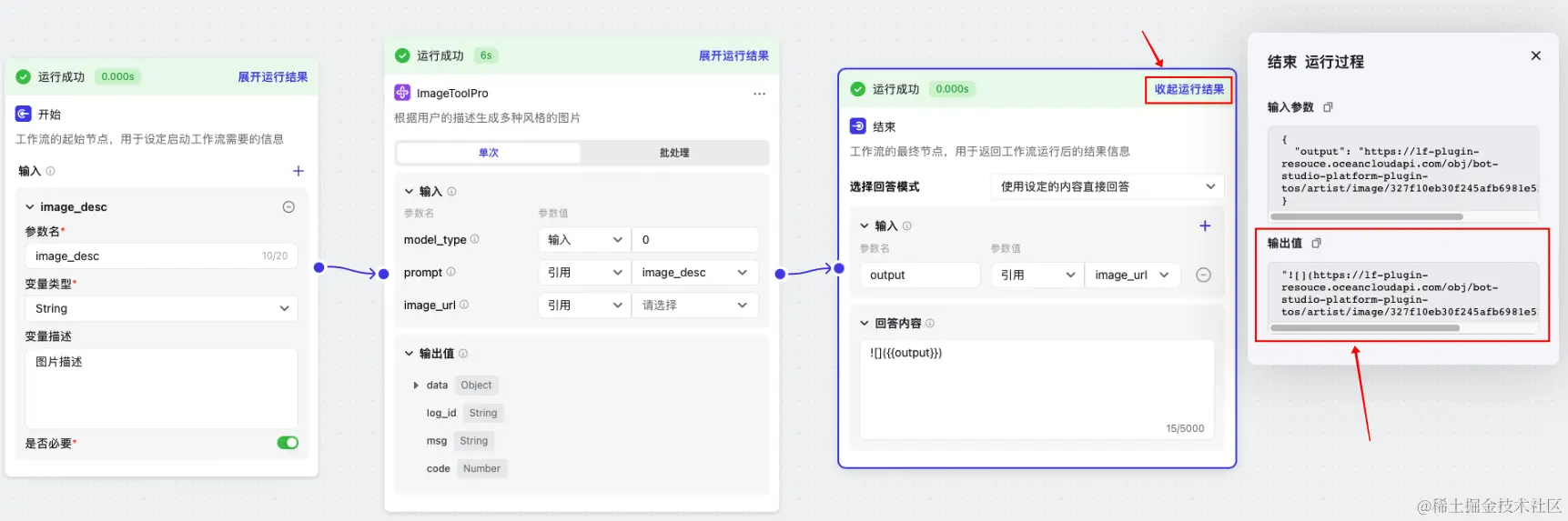Show info tooltip for ImageToolPro output values
Screen dimensions: 1568x521
(x=463, y=353)
